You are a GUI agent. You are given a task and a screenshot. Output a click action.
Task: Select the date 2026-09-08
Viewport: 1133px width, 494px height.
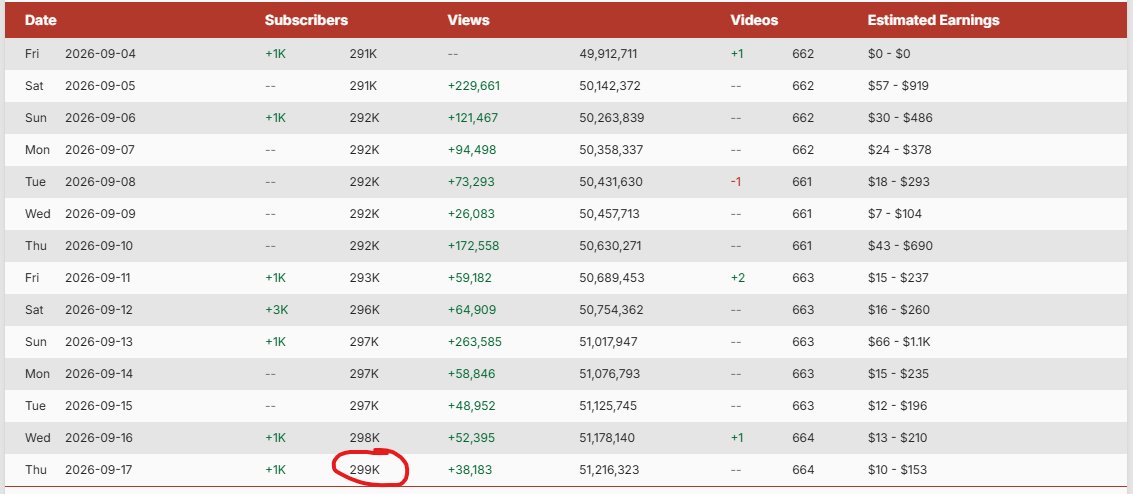tap(100, 182)
